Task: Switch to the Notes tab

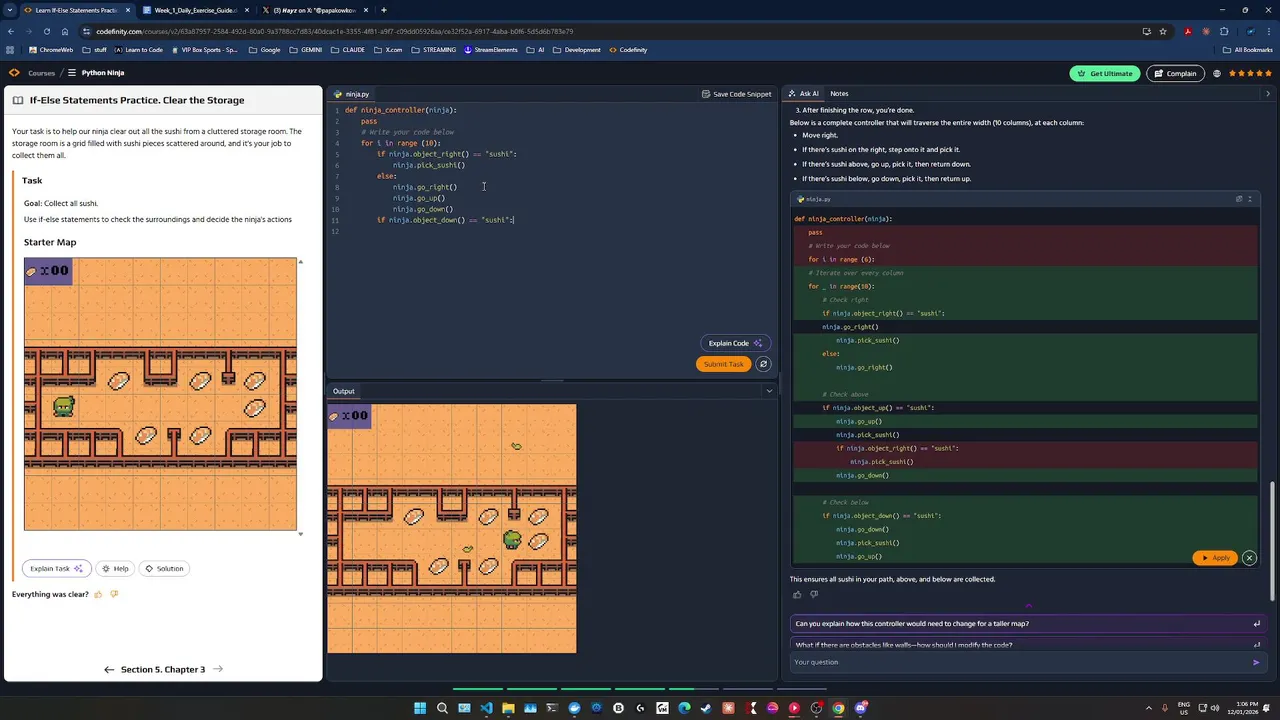Action: [x=839, y=94]
